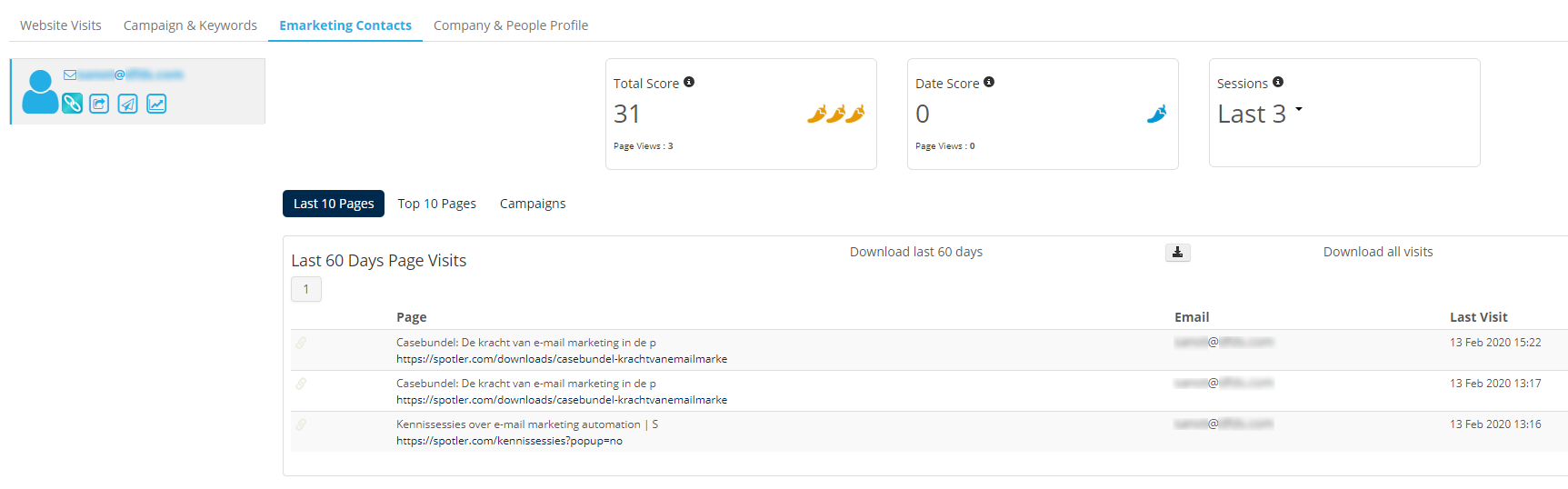Select the Campaigns sub-tab

[533, 204]
